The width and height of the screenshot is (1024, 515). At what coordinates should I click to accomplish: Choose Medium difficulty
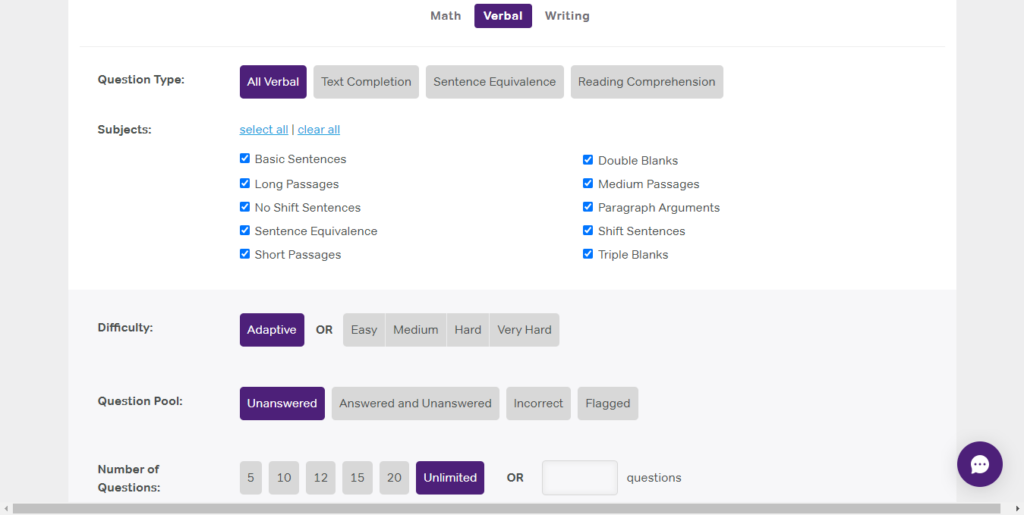click(x=415, y=330)
